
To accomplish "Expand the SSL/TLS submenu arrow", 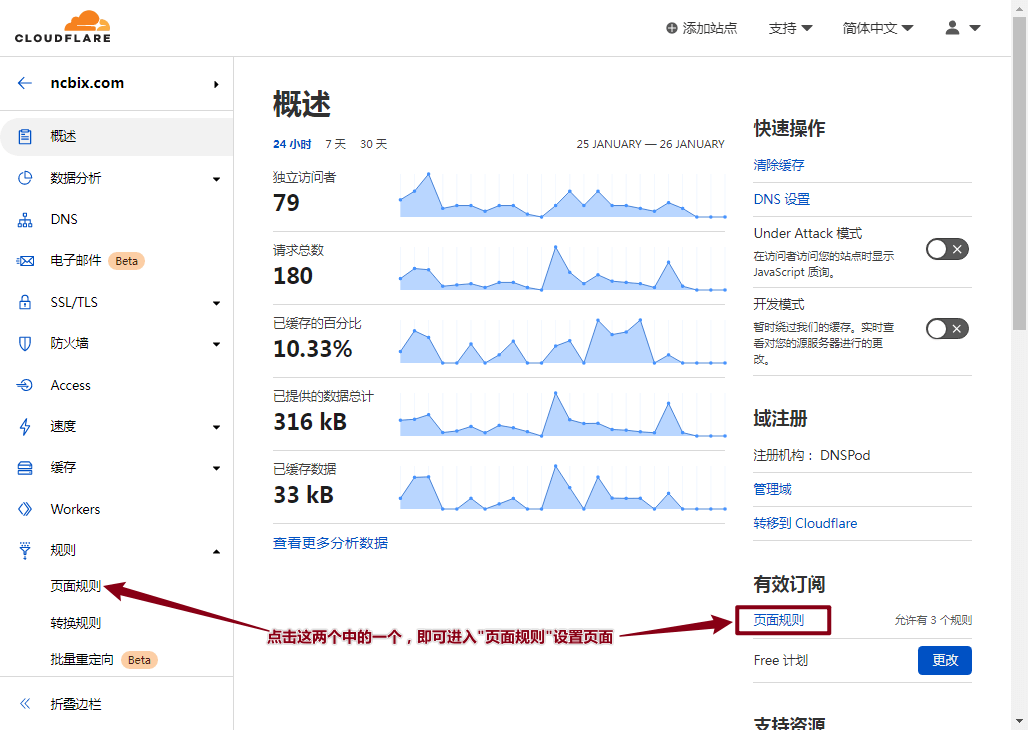I will (x=216, y=303).
